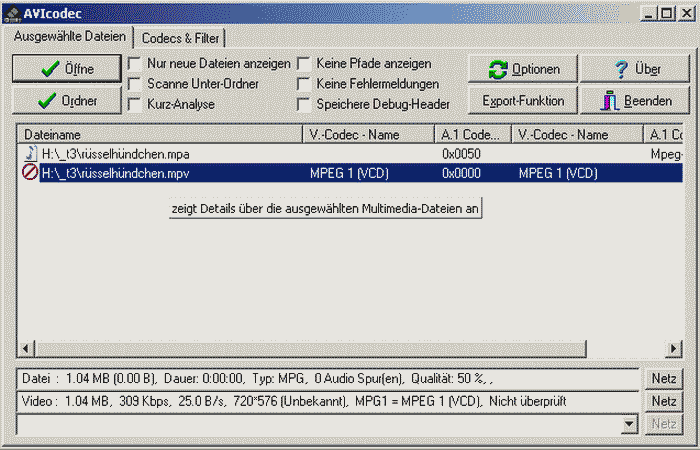Toggle the Scanne Unter-Ordner checkbox
Screen dimensions: 700x450
[134, 83]
